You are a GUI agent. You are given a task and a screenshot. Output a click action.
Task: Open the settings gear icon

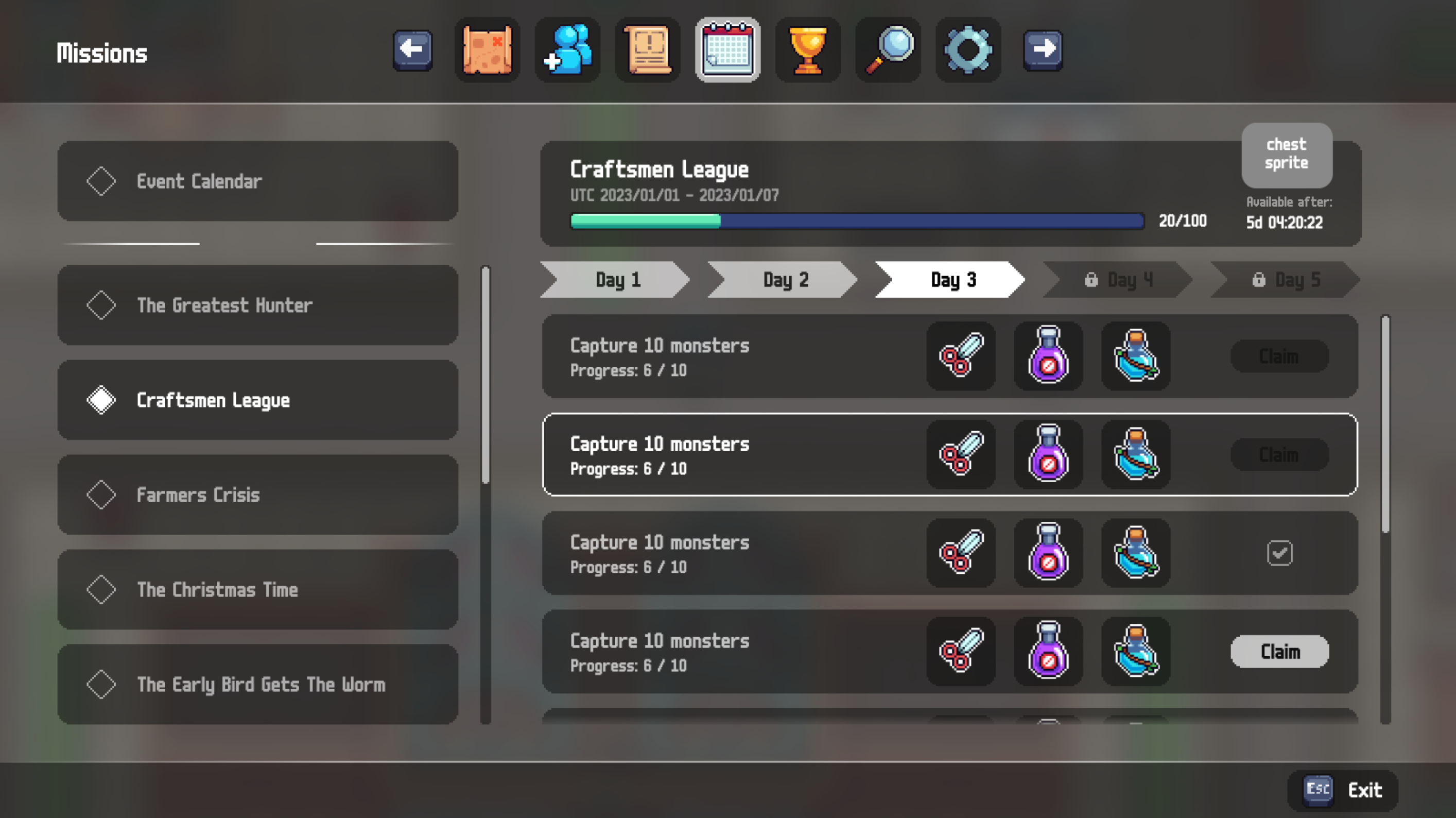tap(968, 50)
